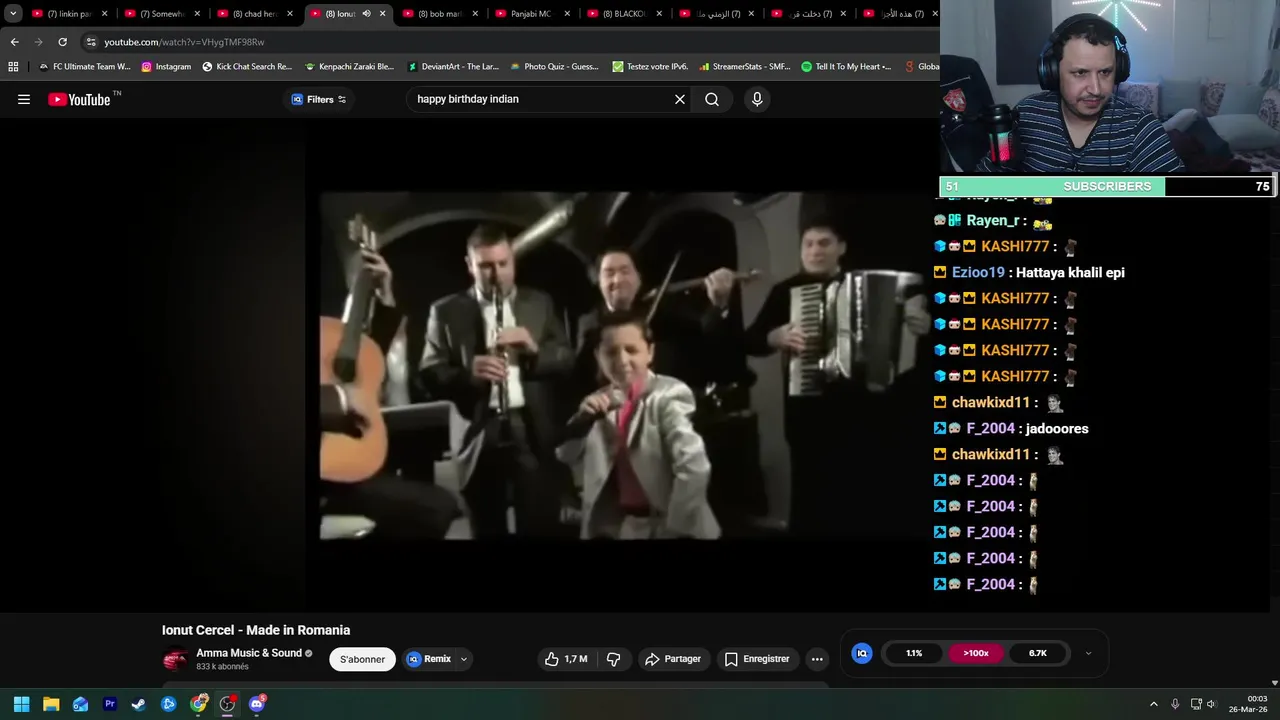The width and height of the screenshot is (1280, 720).
Task: Open the FC Ultimate Team bookmark
Action: pyautogui.click(x=85, y=67)
